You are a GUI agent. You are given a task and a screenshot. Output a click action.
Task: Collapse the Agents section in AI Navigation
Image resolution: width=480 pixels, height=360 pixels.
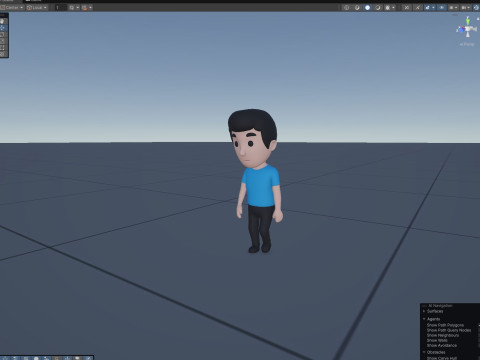[424, 319]
